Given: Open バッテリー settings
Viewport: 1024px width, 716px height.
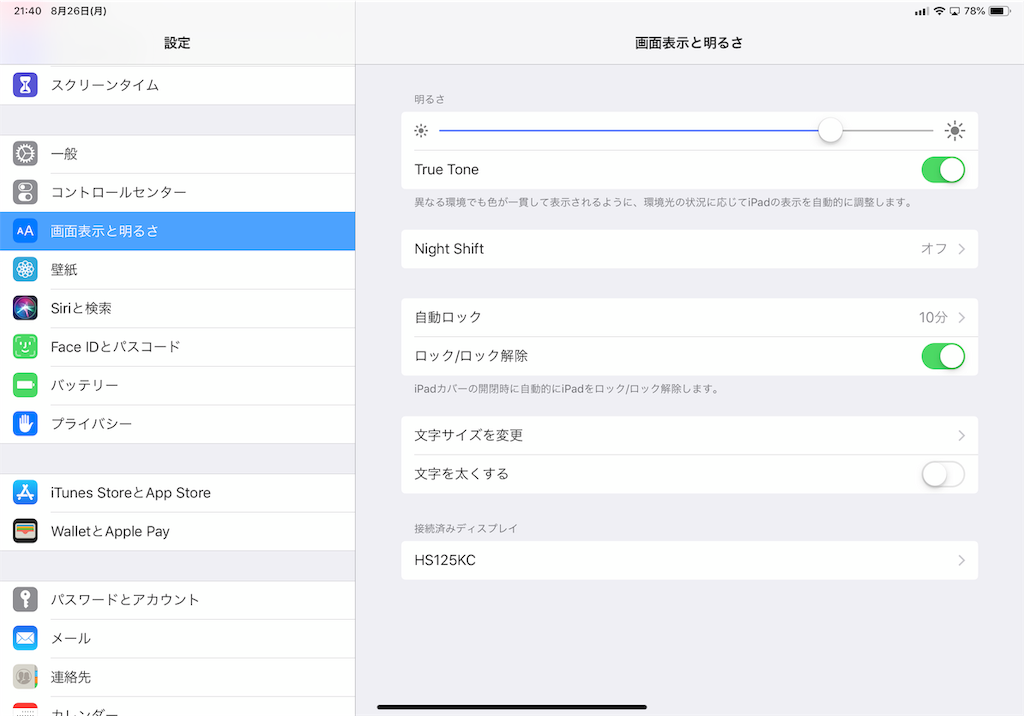Looking at the screenshot, I should pos(178,385).
